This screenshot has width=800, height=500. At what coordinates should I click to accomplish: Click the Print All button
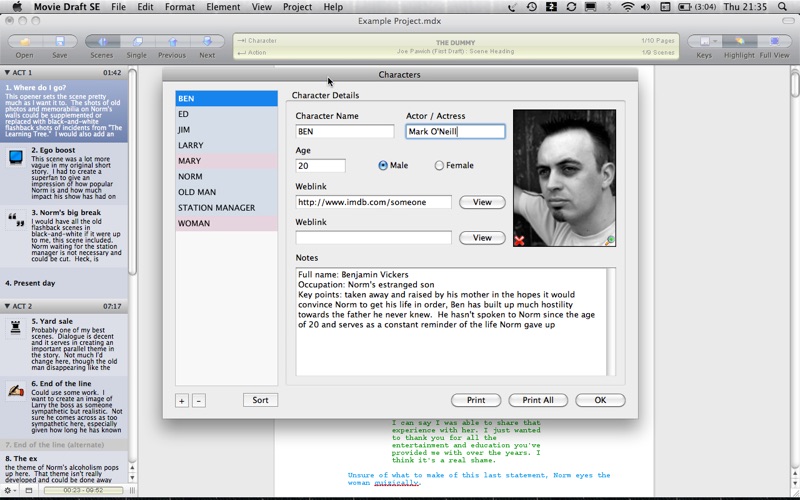[x=544, y=400]
